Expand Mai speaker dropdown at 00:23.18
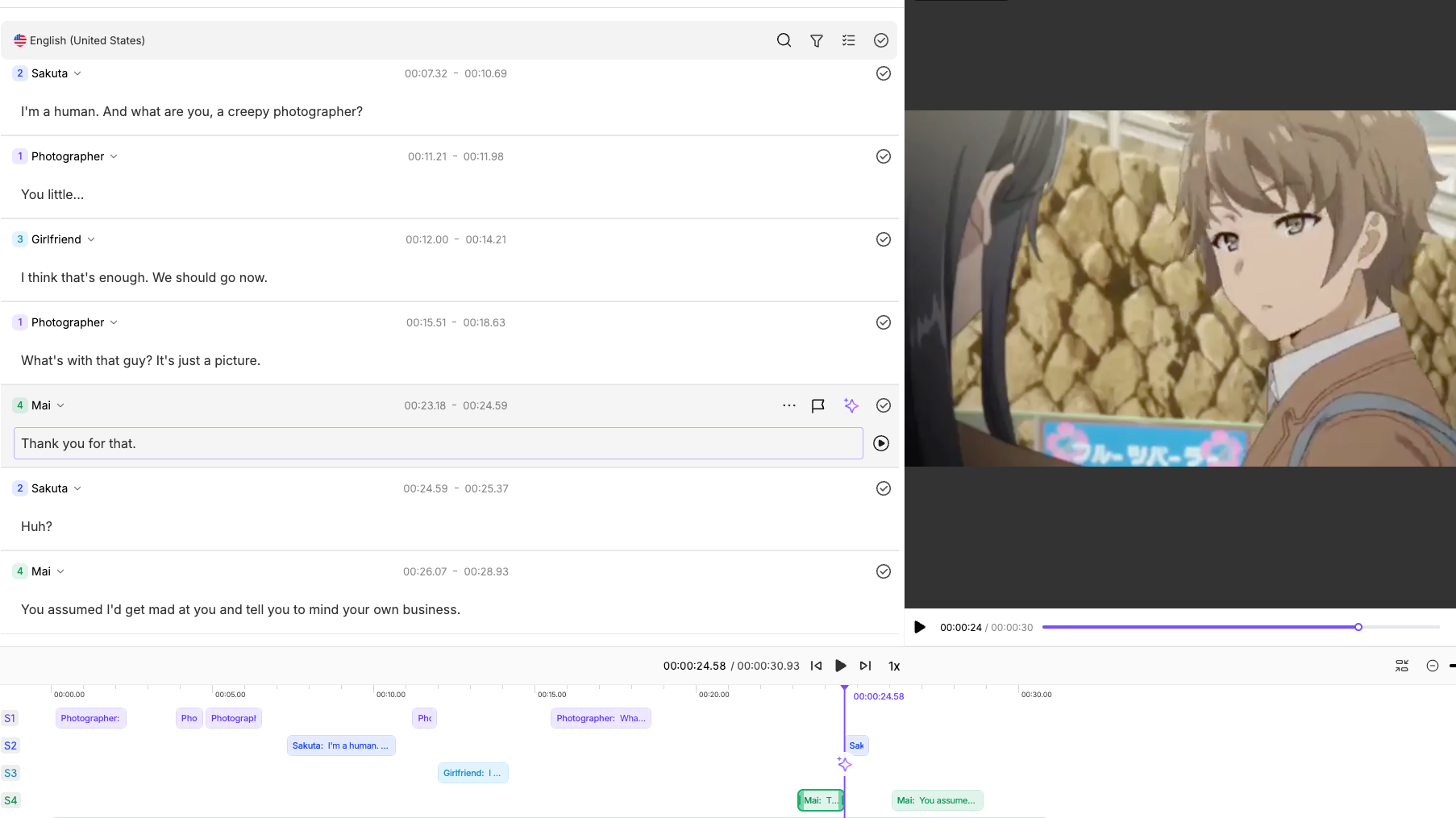1456x818 pixels. 60,405
